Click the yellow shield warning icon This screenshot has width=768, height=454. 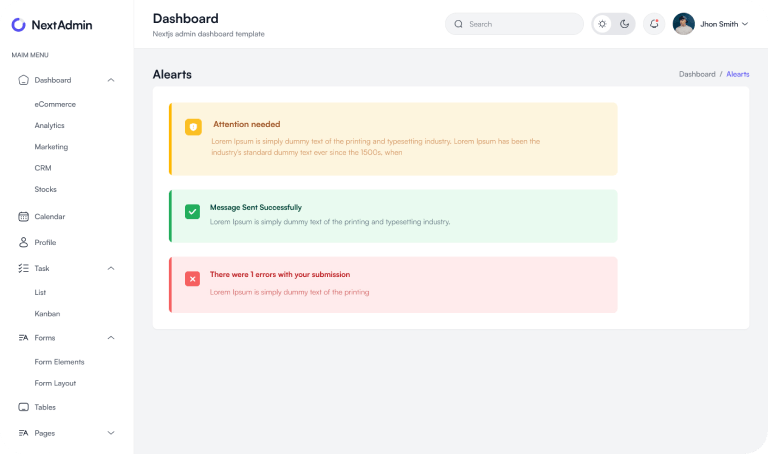click(x=193, y=127)
